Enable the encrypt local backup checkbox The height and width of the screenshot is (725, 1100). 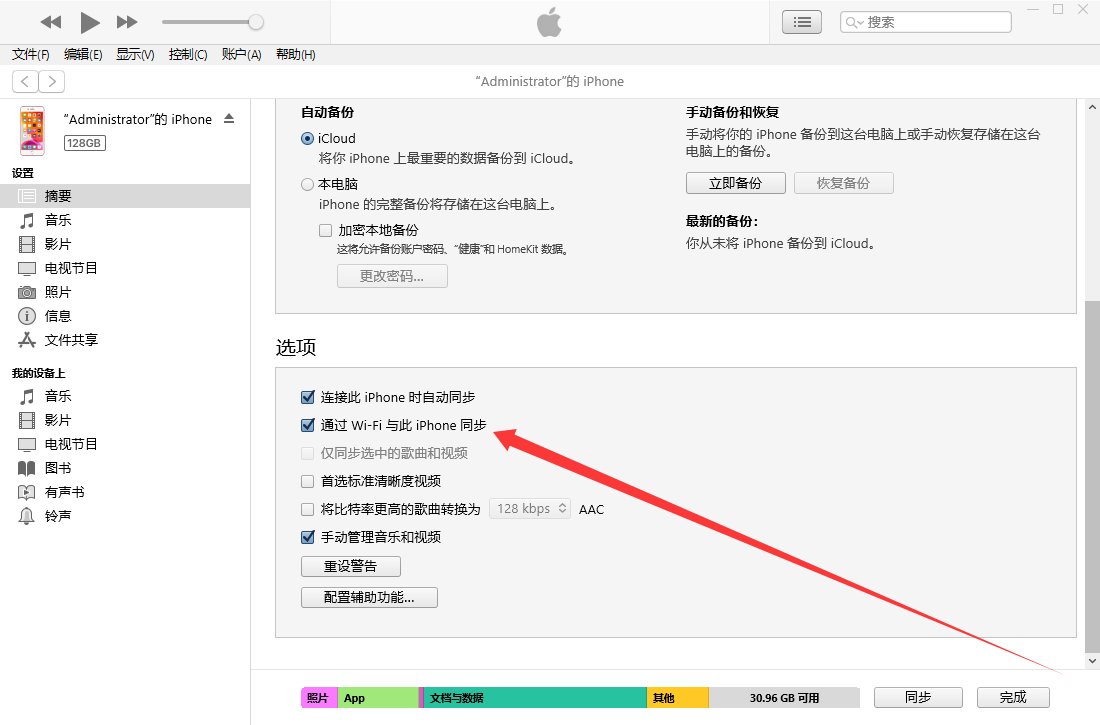325,230
